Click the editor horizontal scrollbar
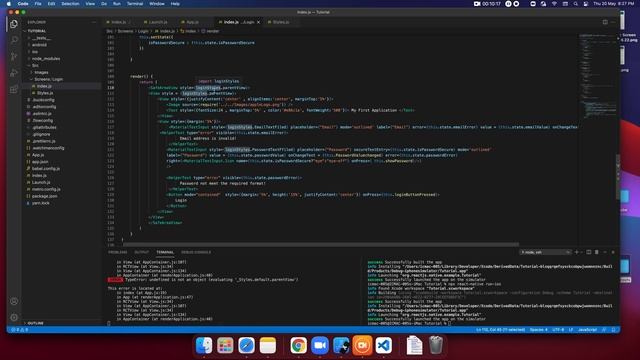 pyautogui.click(x=321, y=244)
